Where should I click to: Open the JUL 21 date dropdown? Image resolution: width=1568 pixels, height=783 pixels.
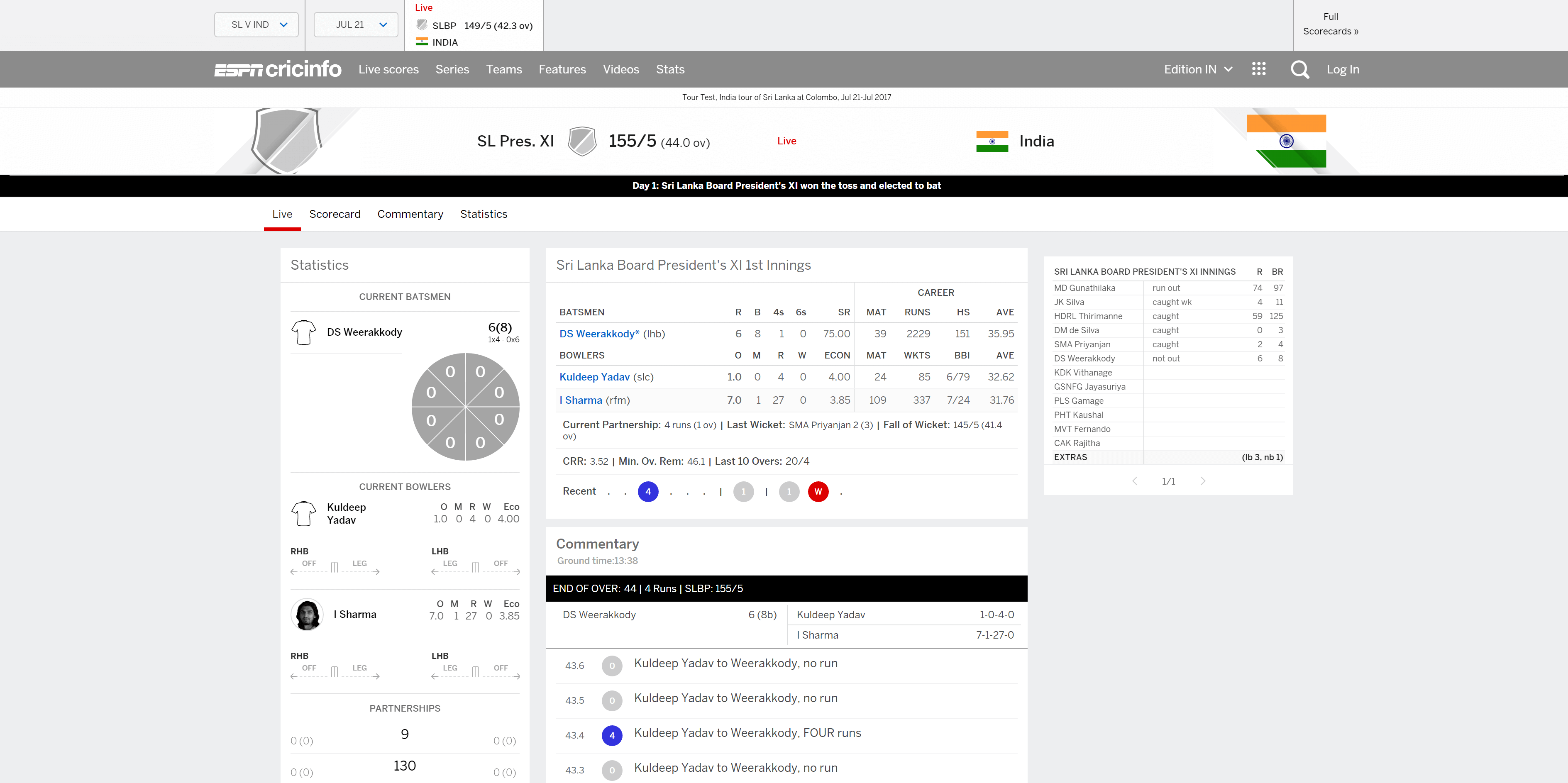tap(356, 25)
